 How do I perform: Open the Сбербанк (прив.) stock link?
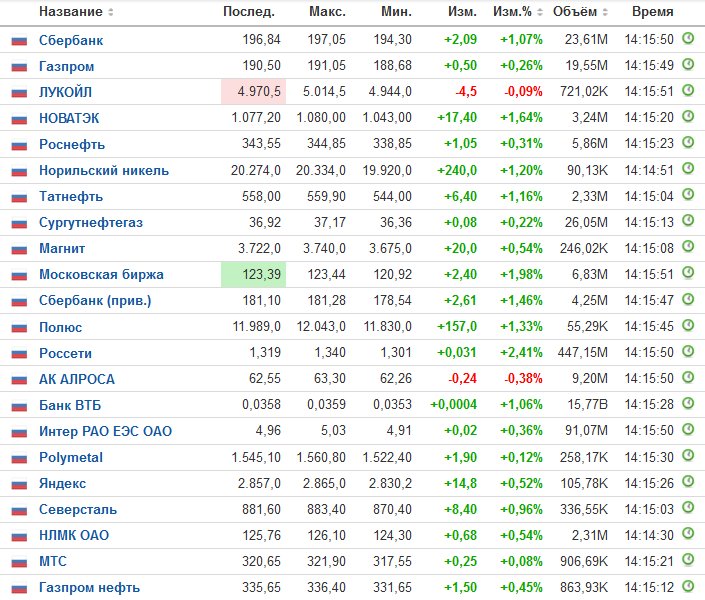click(95, 300)
